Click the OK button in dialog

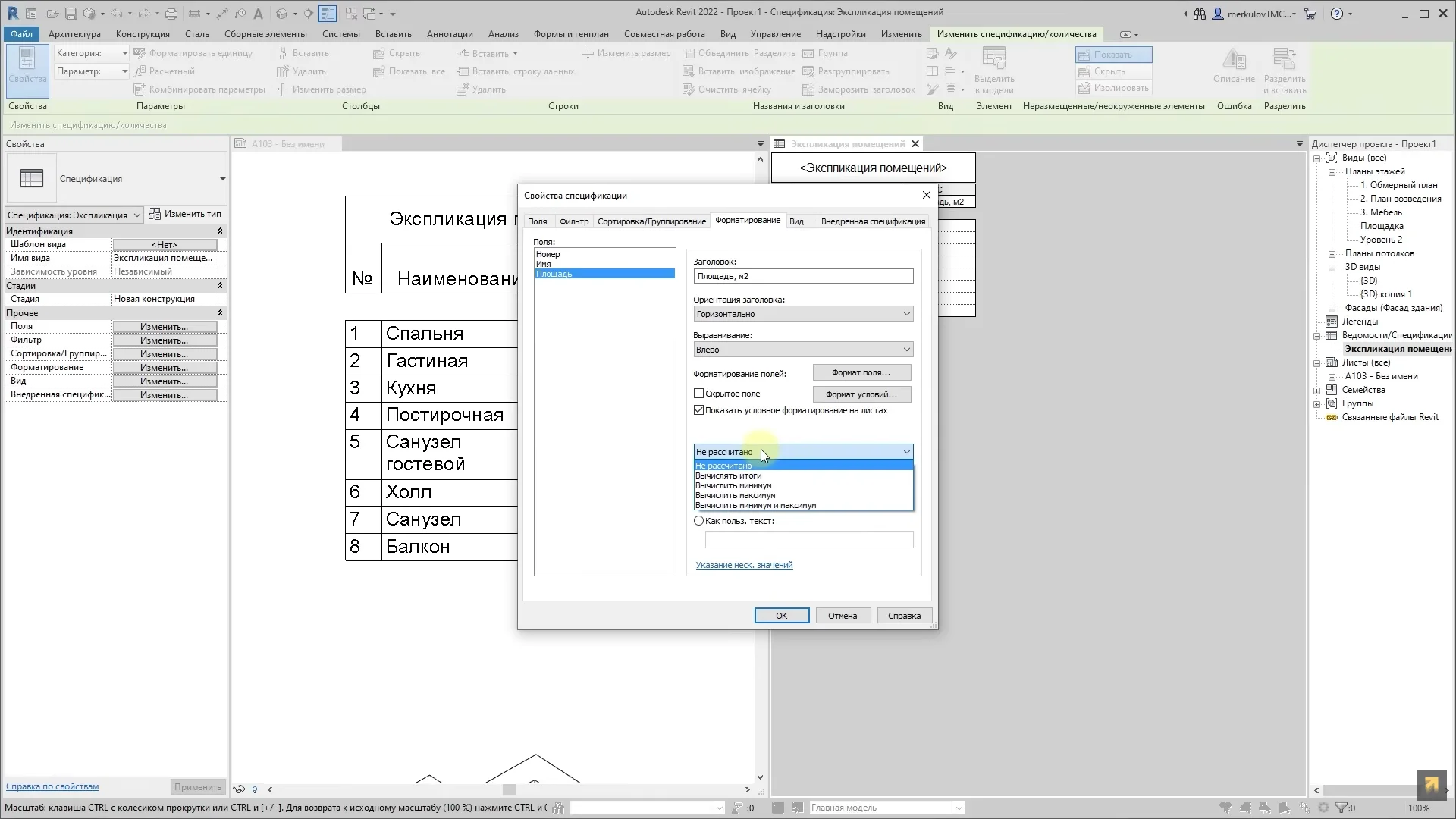(781, 616)
